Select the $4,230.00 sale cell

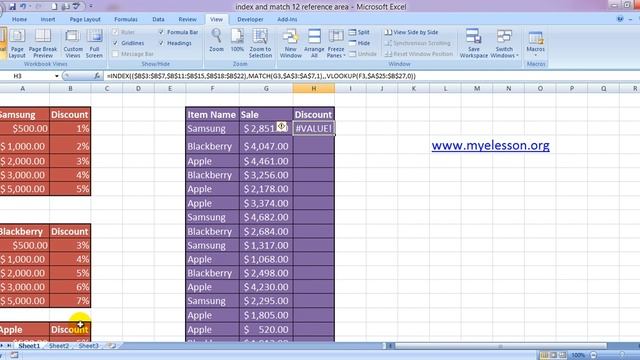[266, 287]
